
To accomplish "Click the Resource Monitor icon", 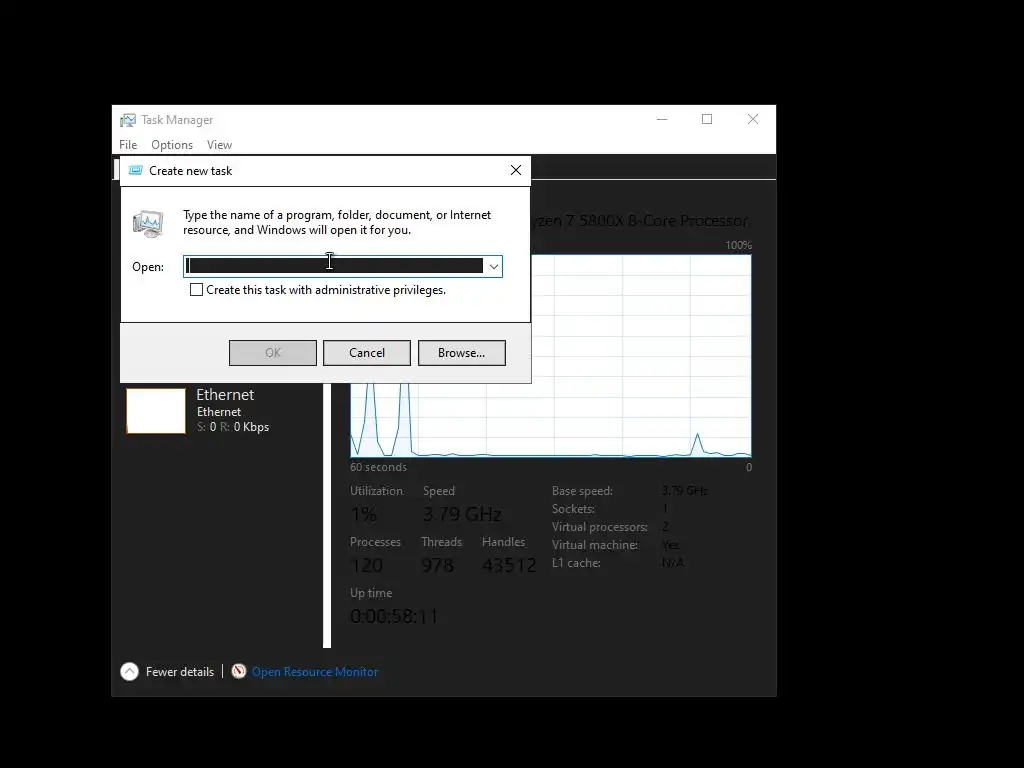I will click(x=239, y=671).
